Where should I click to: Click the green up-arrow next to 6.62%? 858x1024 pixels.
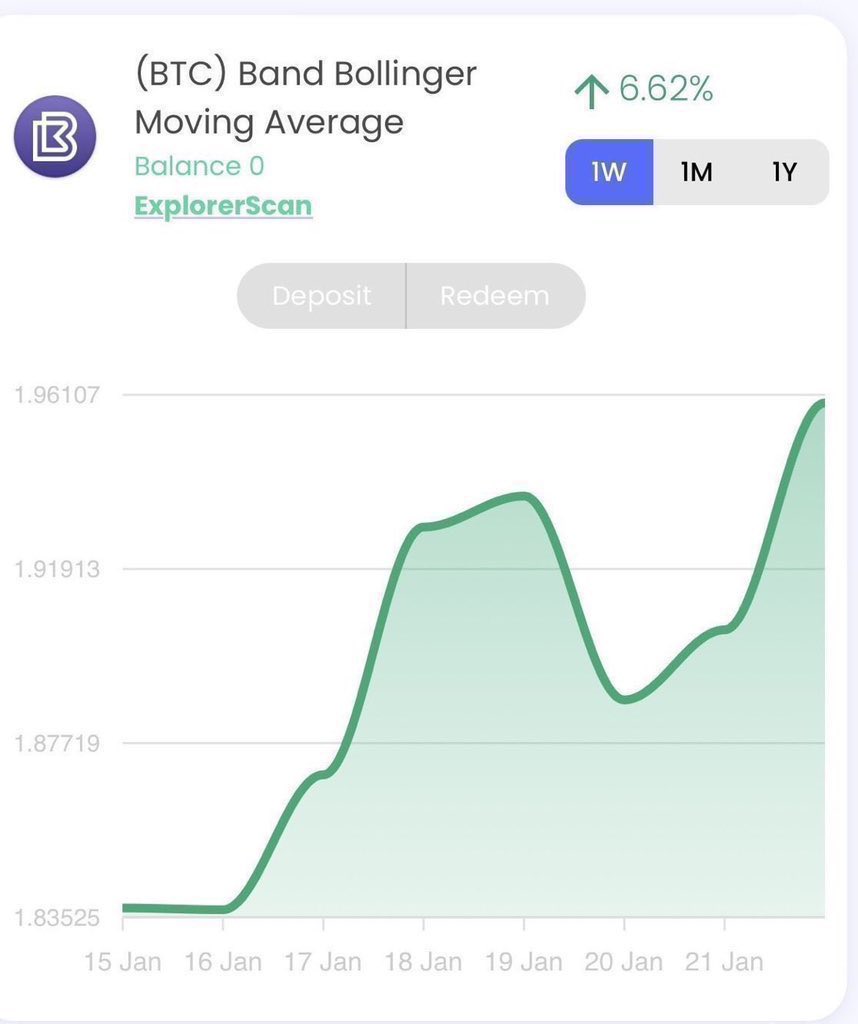point(592,91)
